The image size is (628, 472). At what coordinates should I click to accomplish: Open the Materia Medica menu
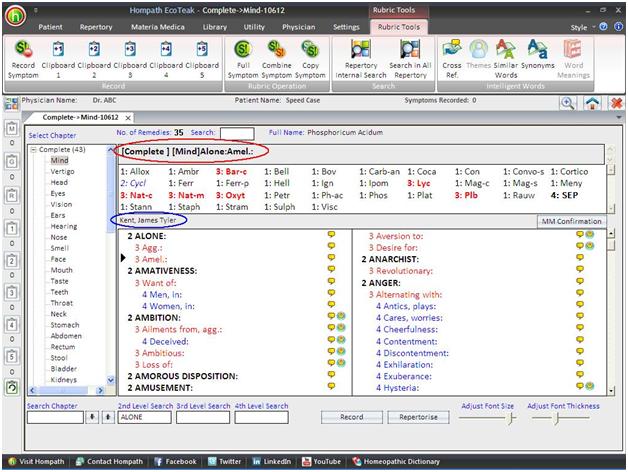pos(158,27)
